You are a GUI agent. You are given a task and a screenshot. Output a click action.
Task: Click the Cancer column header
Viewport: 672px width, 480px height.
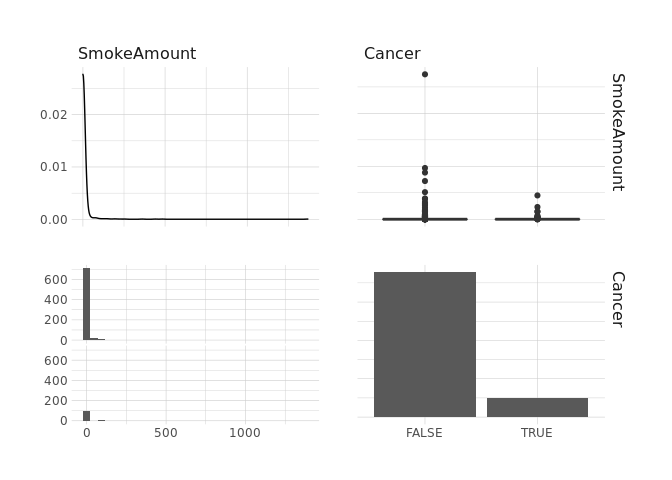tap(392, 54)
